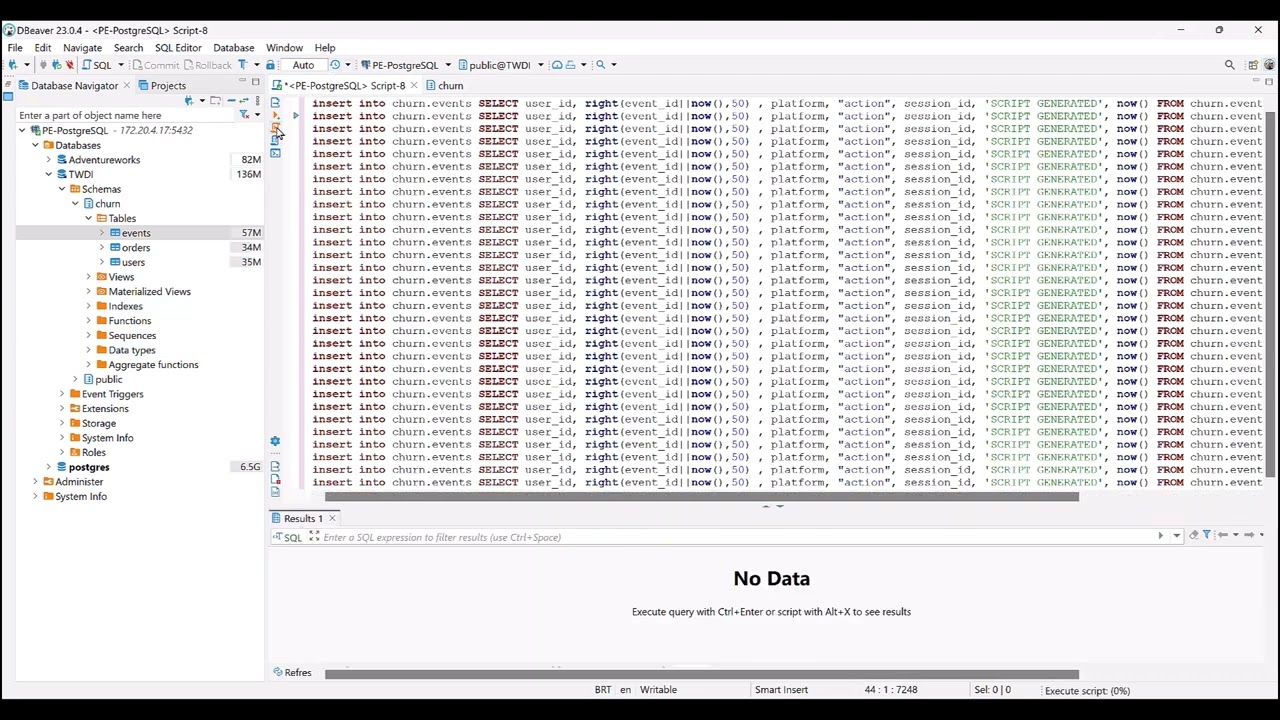Open the Navigate menu

point(82,47)
